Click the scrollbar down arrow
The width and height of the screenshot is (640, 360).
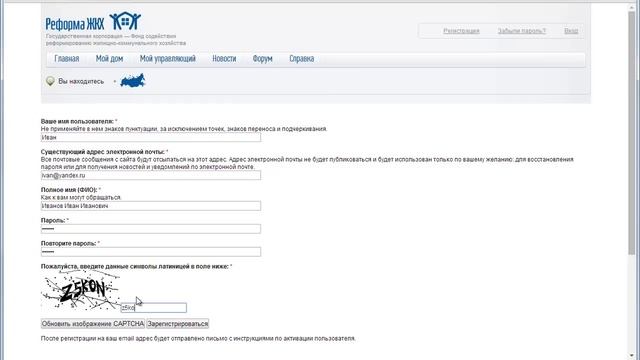pyautogui.click(x=632, y=356)
